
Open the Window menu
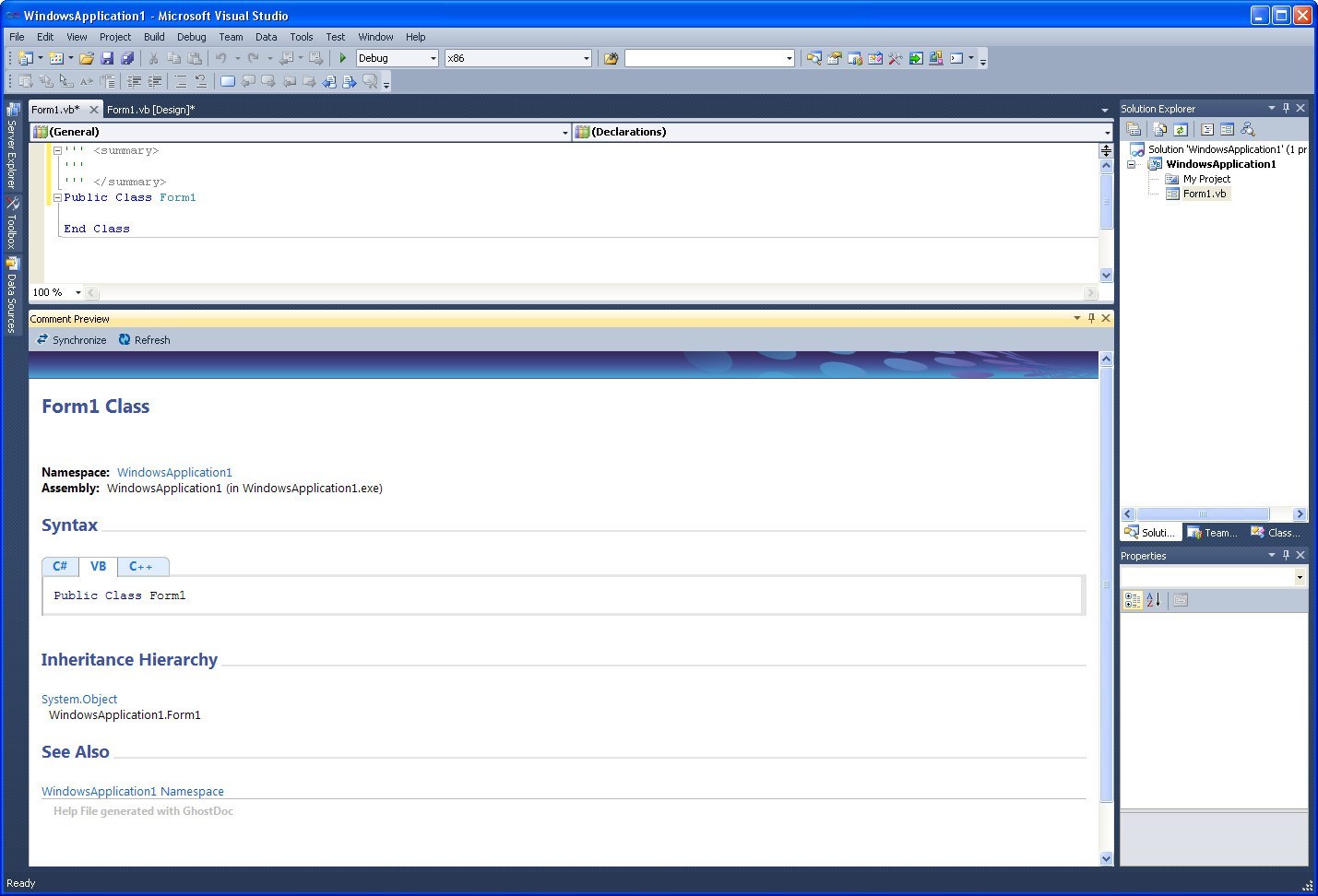coord(375,37)
